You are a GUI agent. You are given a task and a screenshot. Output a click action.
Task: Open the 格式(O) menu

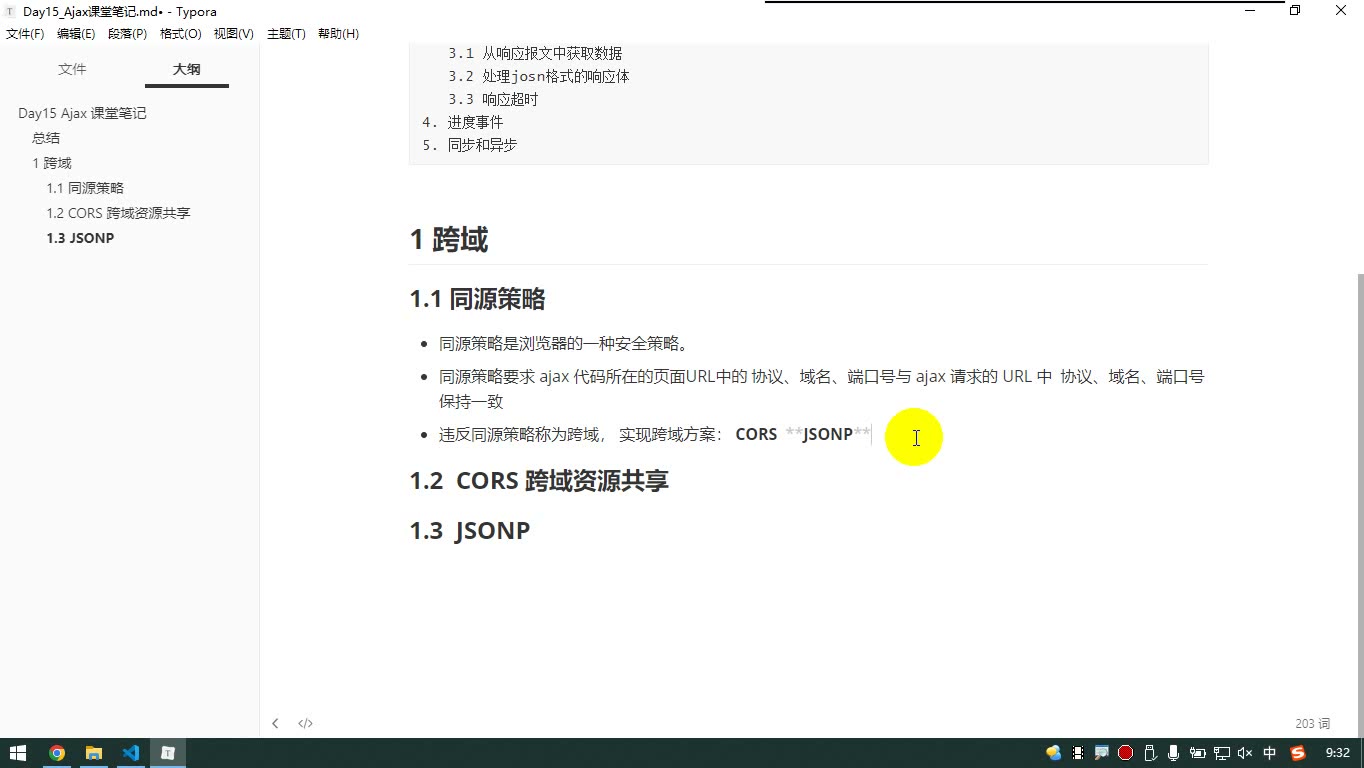[181, 34]
